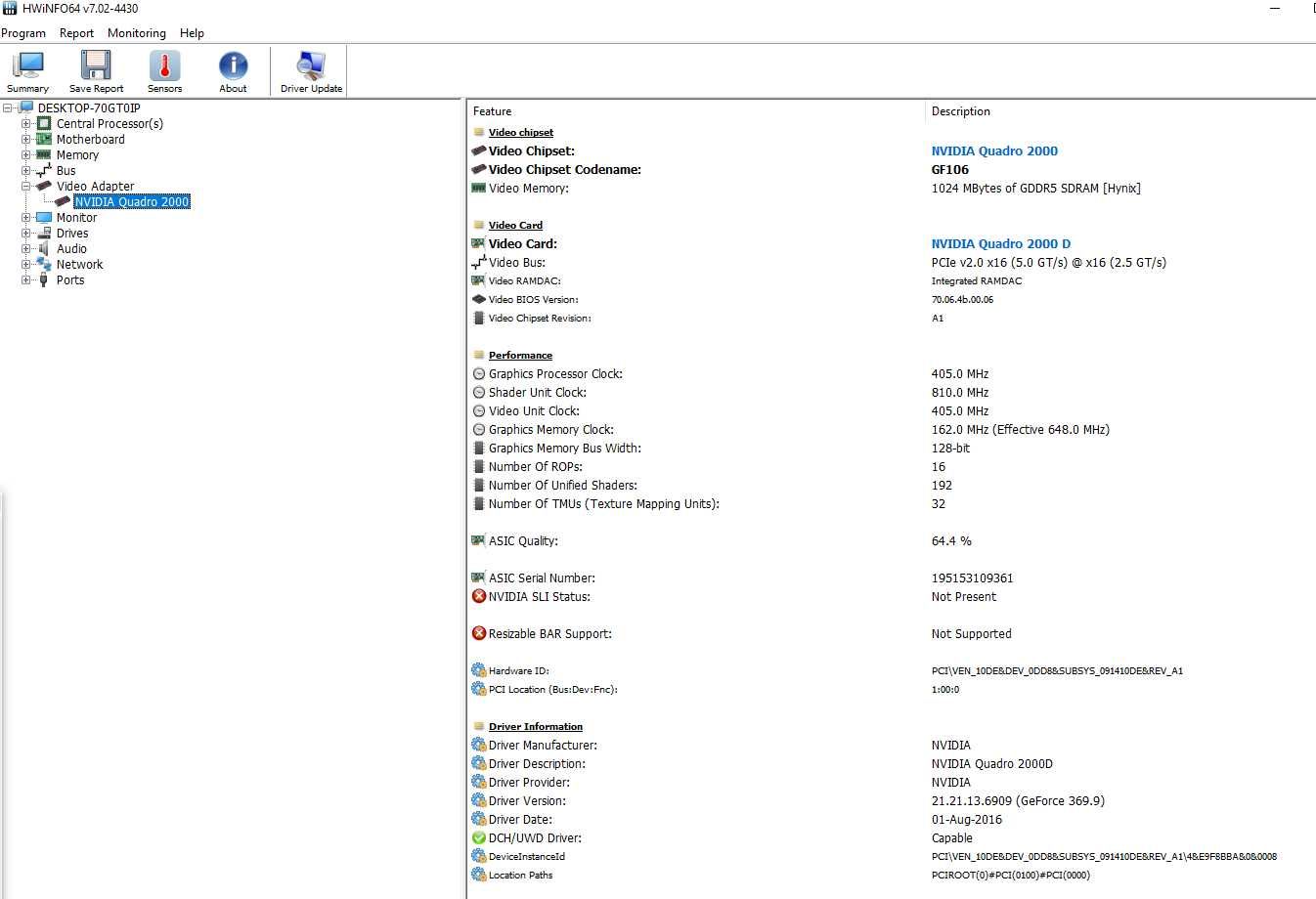Collapse the Video Adapter node
The image size is (1316, 899).
point(26,187)
